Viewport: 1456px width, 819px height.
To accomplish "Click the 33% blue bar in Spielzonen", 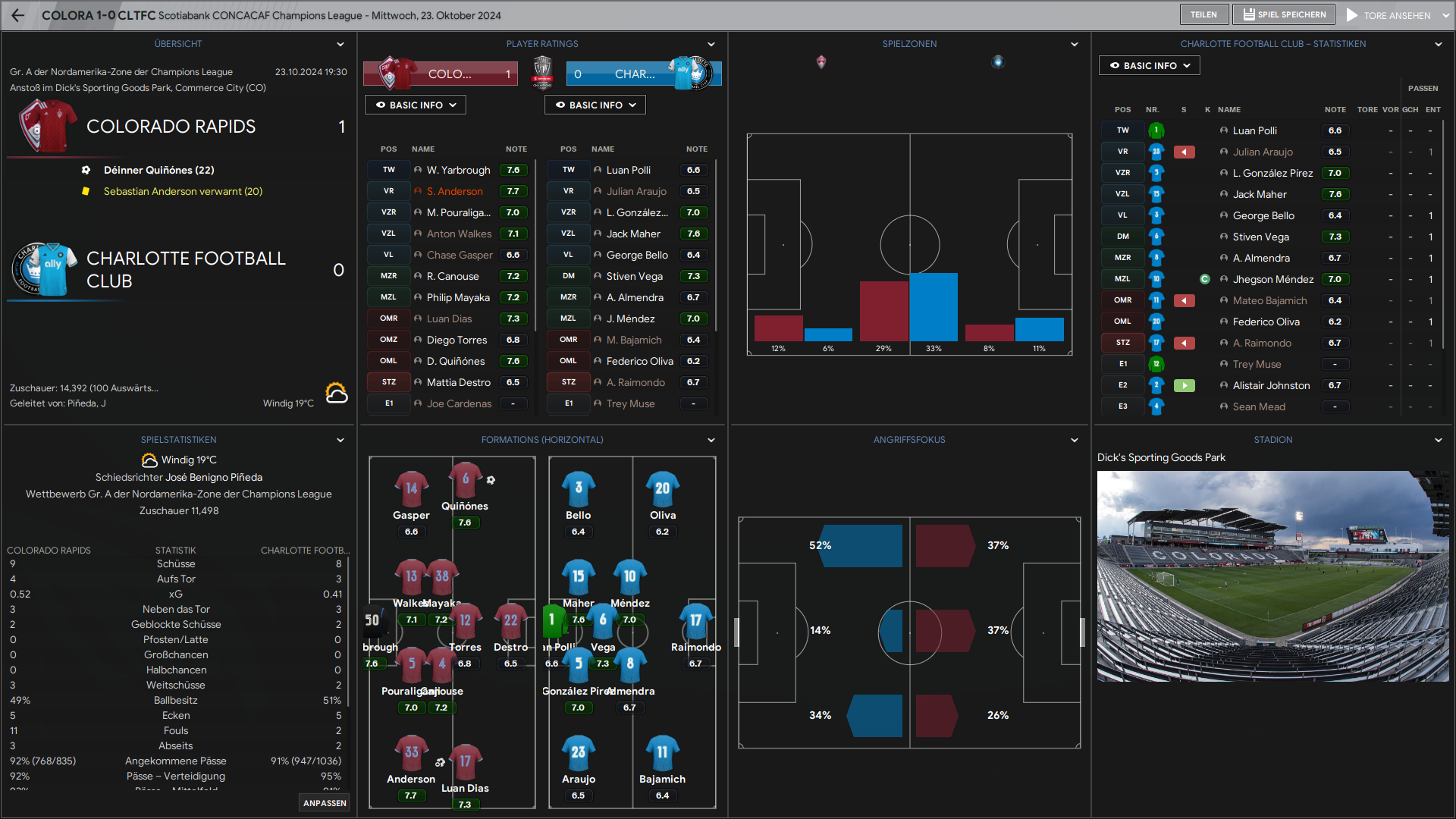I will pyautogui.click(x=934, y=307).
